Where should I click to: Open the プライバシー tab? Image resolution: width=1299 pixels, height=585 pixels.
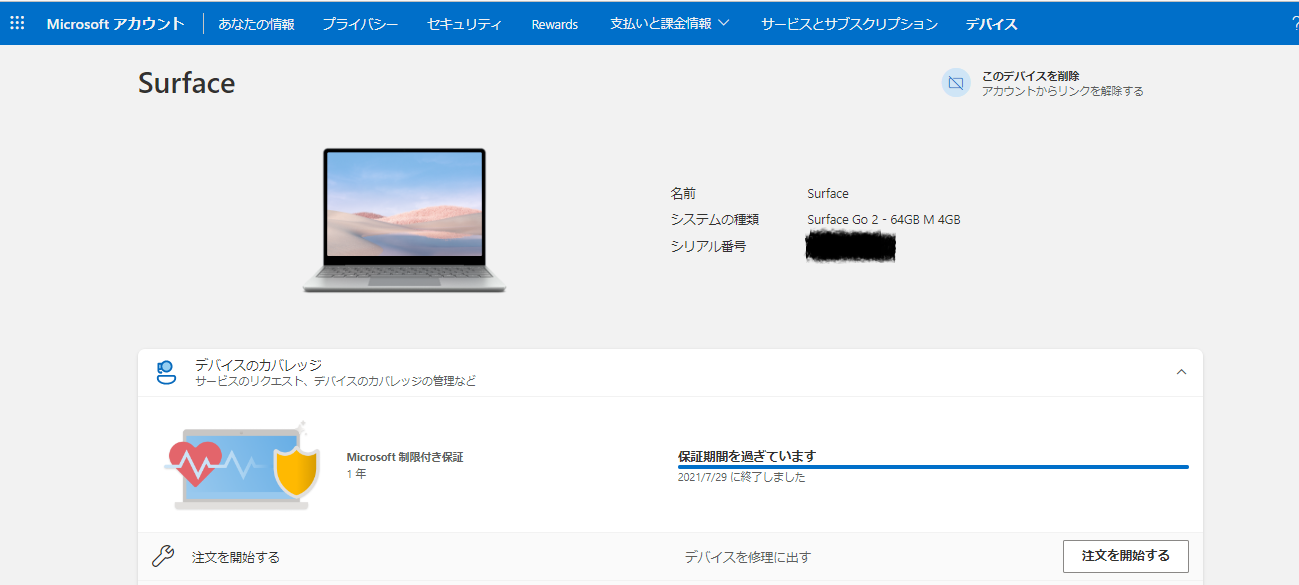(360, 24)
